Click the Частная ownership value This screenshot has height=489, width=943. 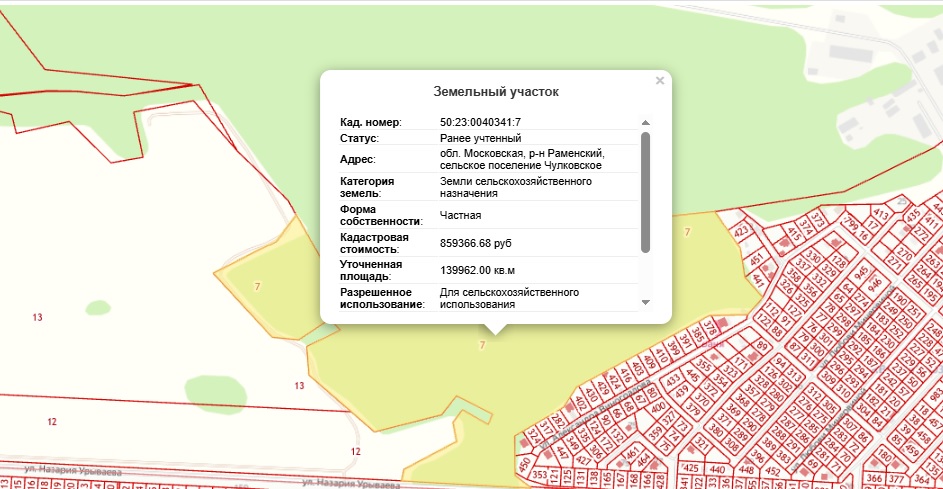[461, 215]
